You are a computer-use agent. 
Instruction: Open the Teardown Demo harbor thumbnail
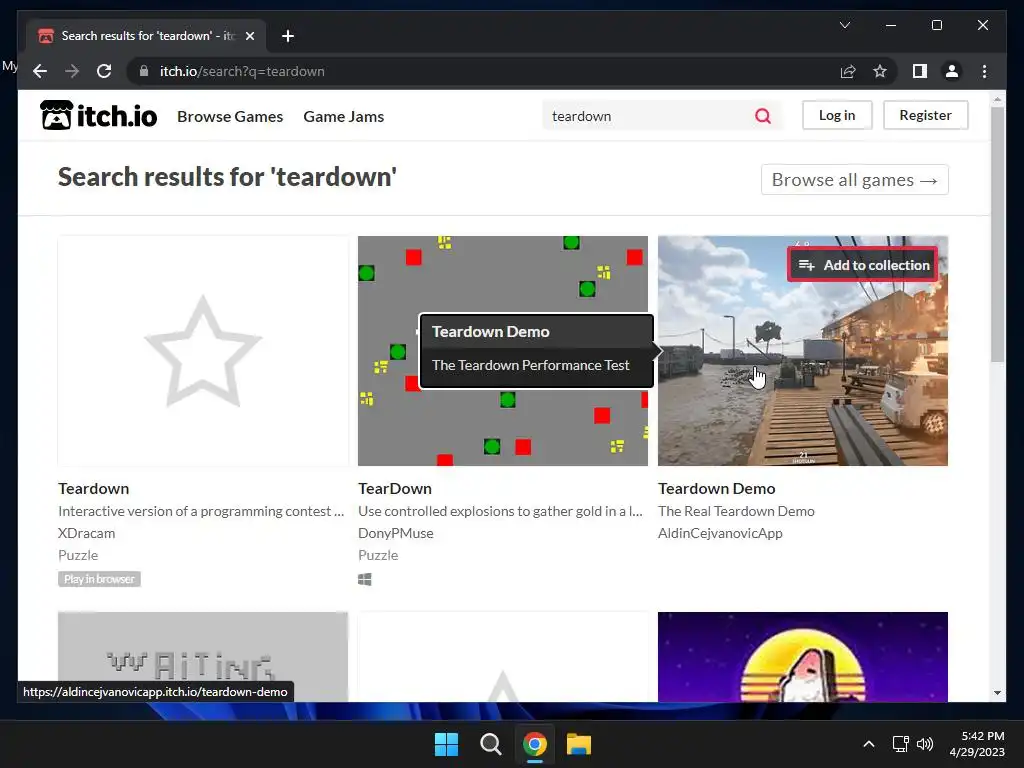[803, 351]
